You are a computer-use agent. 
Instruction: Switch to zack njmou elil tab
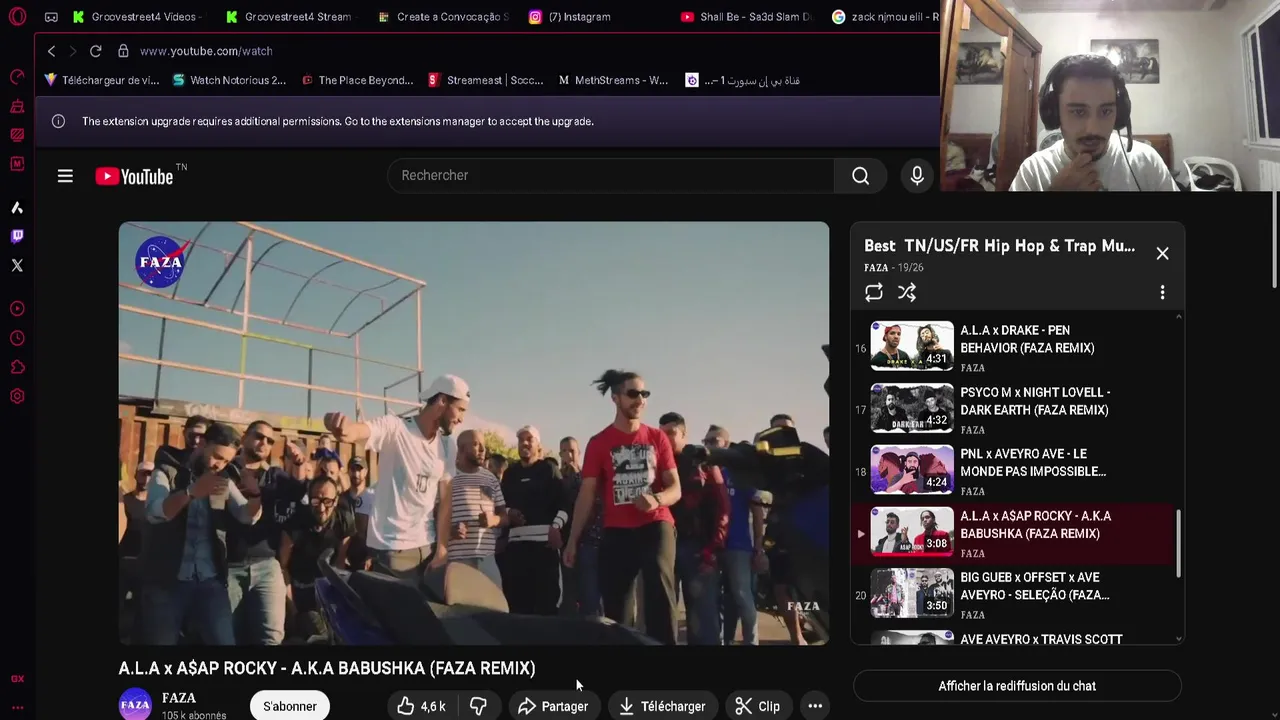pos(885,17)
